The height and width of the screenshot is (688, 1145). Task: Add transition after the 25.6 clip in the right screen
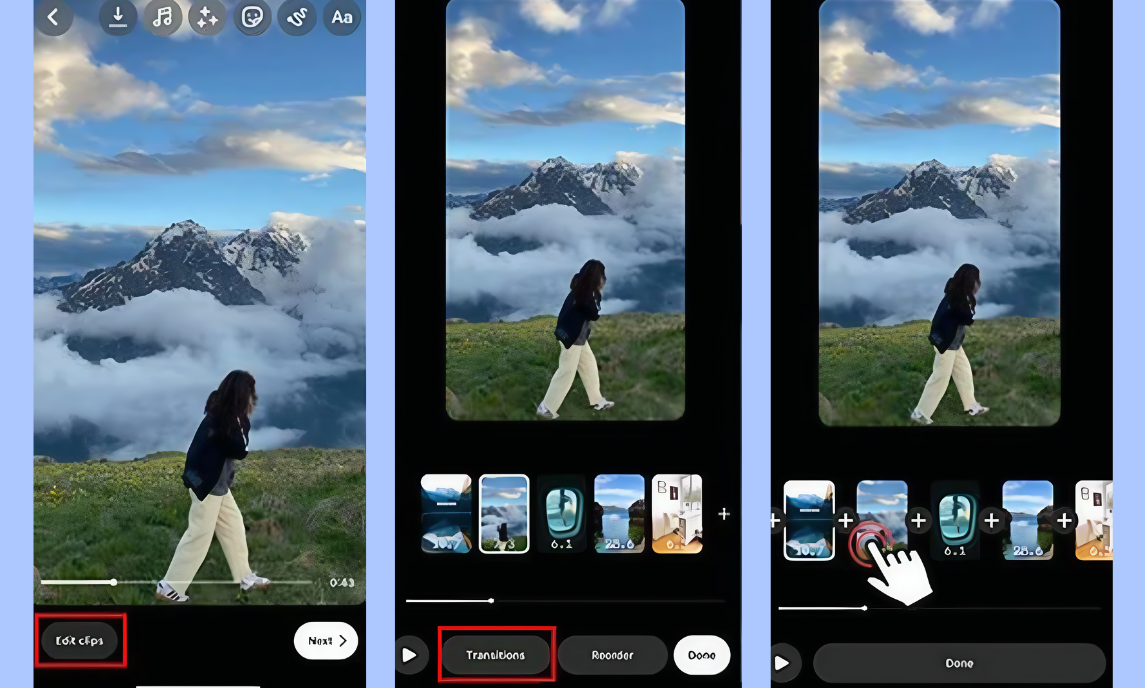coord(1065,521)
